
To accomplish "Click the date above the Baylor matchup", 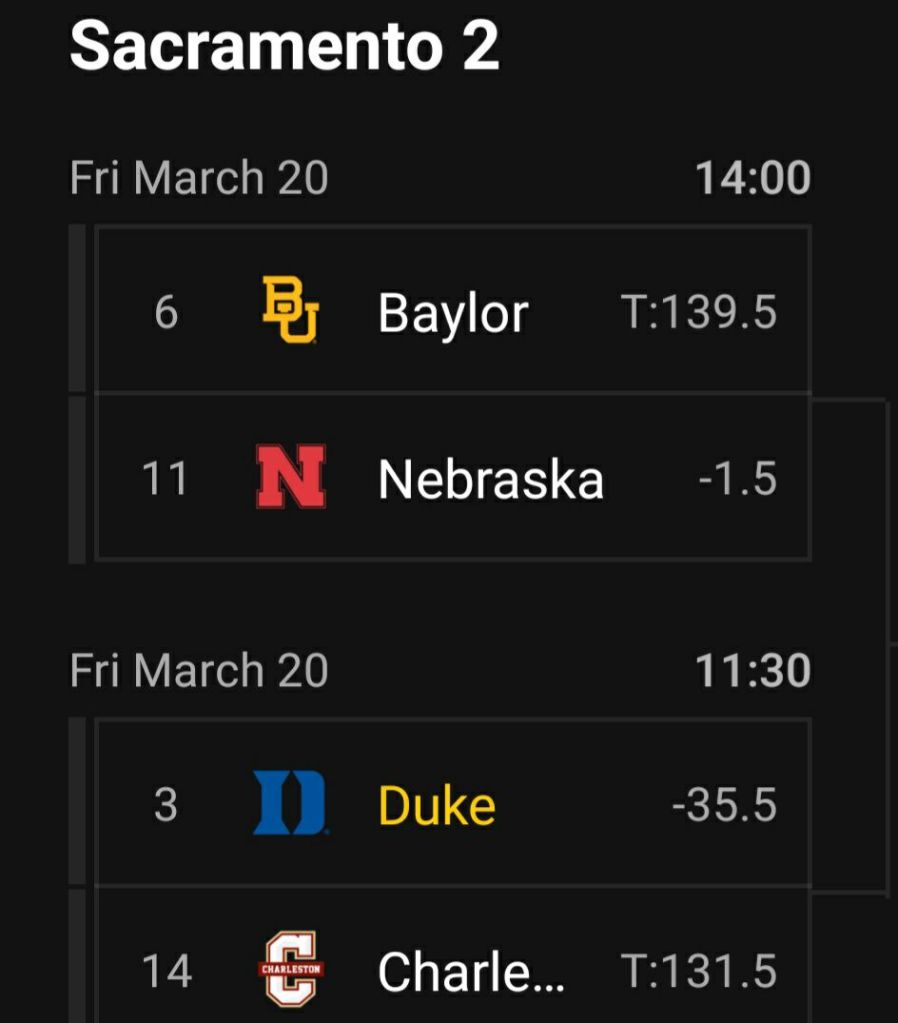I will click(x=199, y=178).
